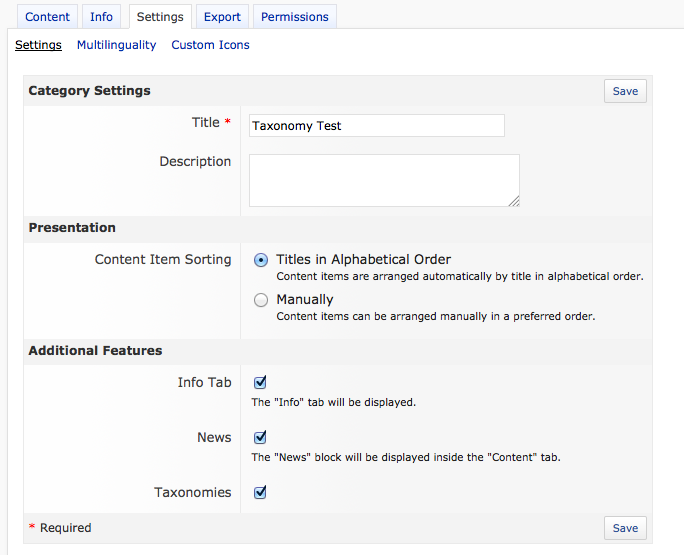684x555 pixels.
Task: Go to the Export tab
Action: tap(222, 17)
